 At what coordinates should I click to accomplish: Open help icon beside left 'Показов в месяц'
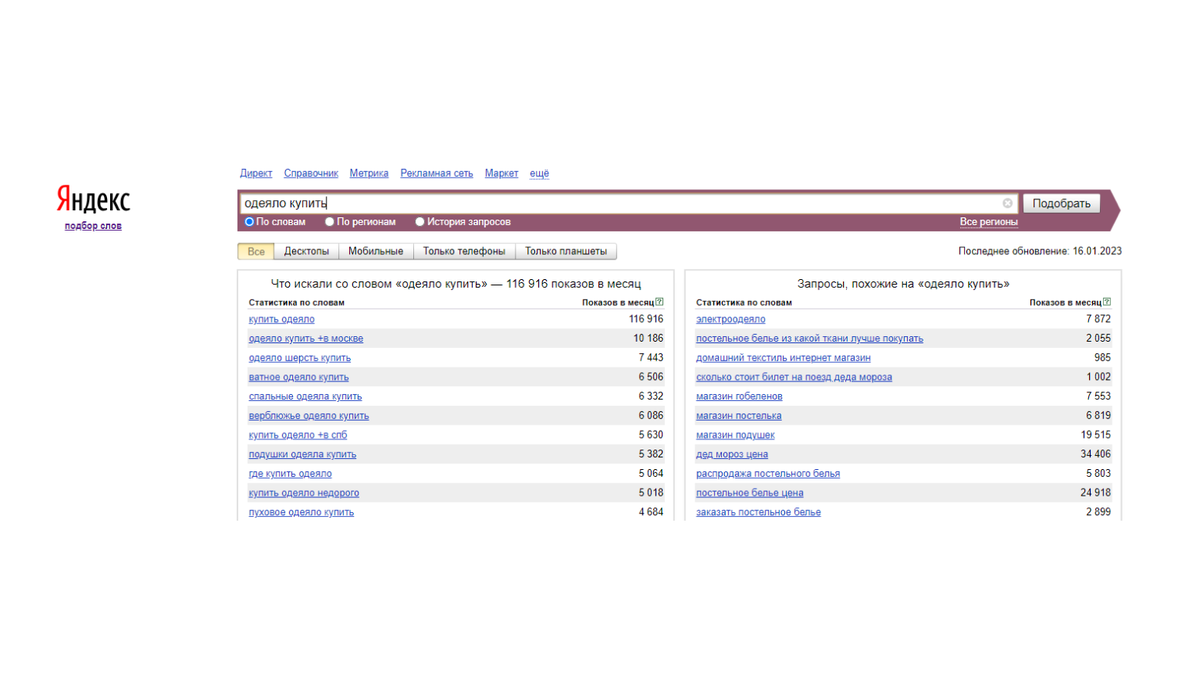coord(659,302)
